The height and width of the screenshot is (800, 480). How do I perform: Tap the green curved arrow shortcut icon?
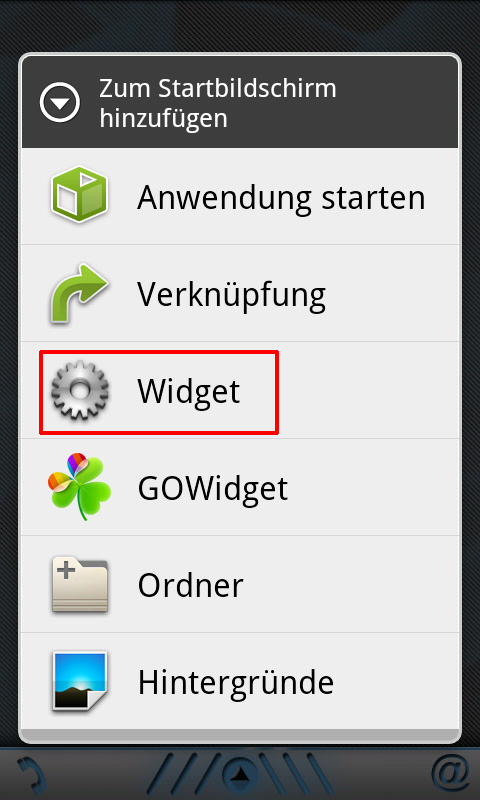coord(79,293)
